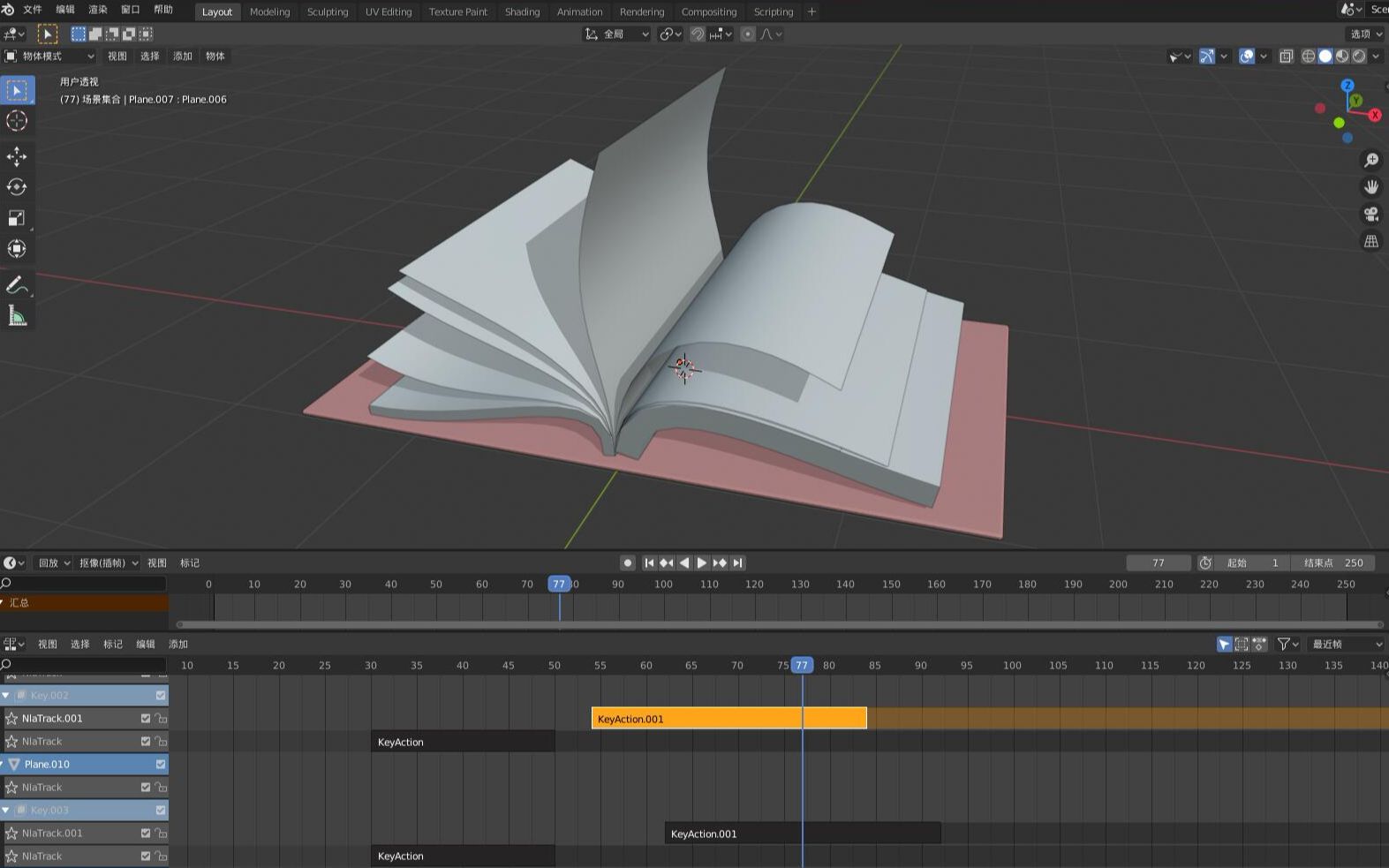This screenshot has width=1389, height=868.
Task: Click the timeline horizontal scrollbar
Action: (x=777, y=624)
